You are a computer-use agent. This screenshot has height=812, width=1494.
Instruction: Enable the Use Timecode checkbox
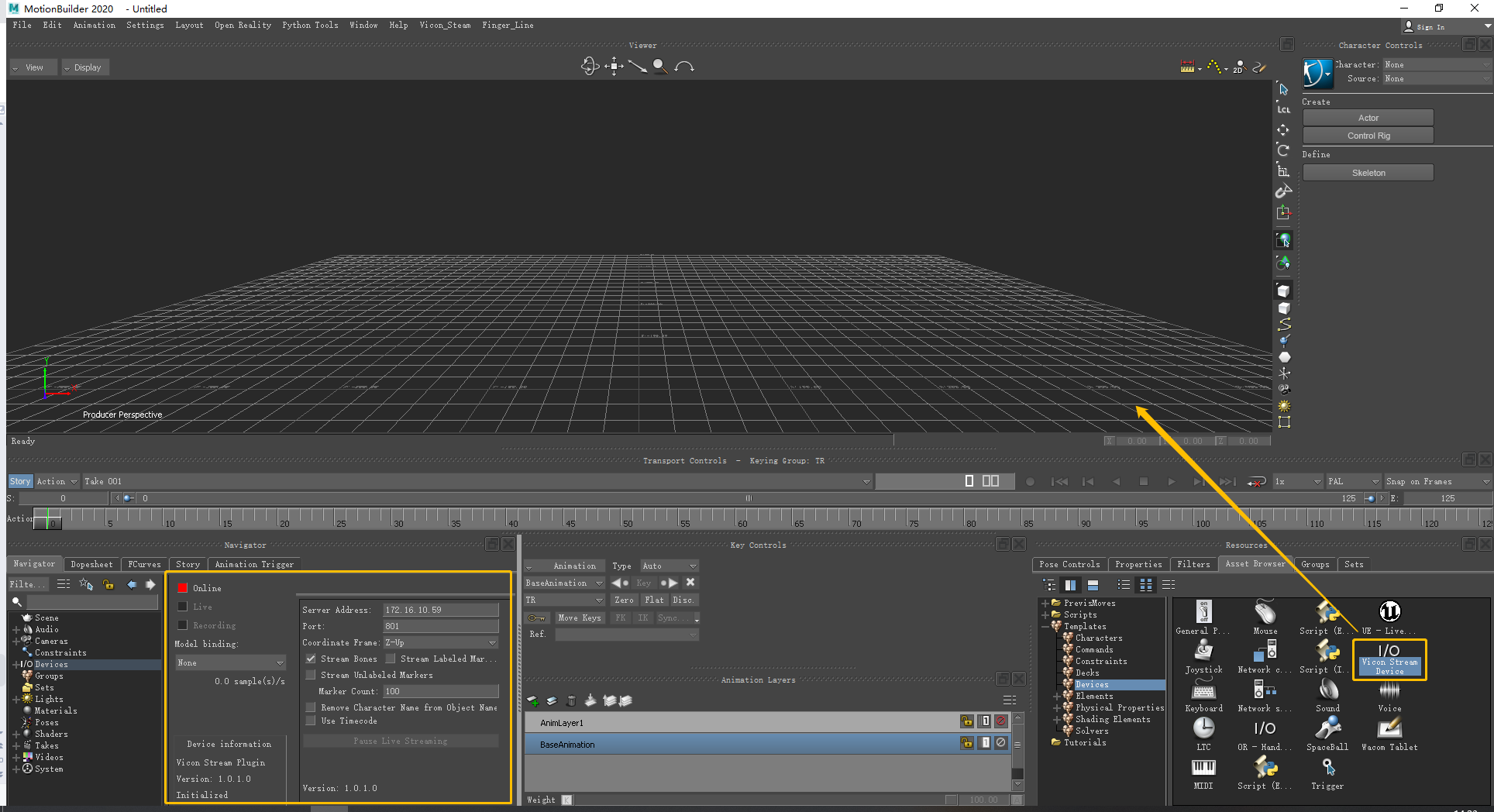click(x=311, y=721)
